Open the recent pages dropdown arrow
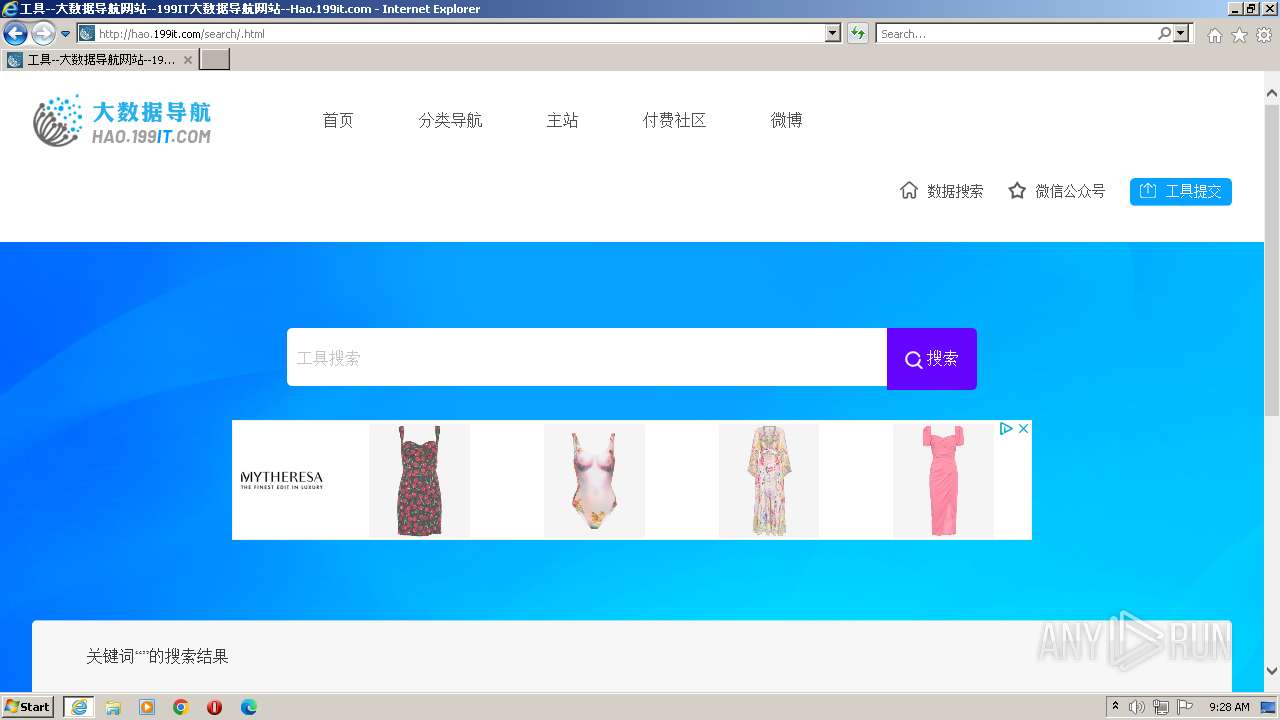 [65, 34]
